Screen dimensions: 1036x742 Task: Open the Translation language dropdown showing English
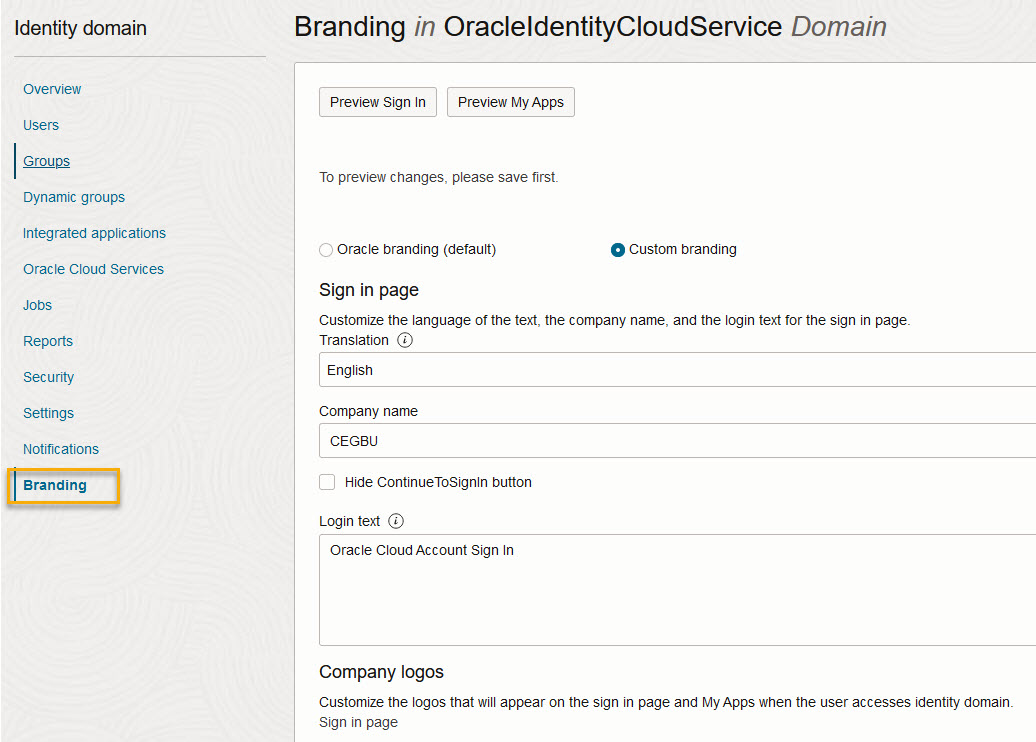[x=677, y=370]
